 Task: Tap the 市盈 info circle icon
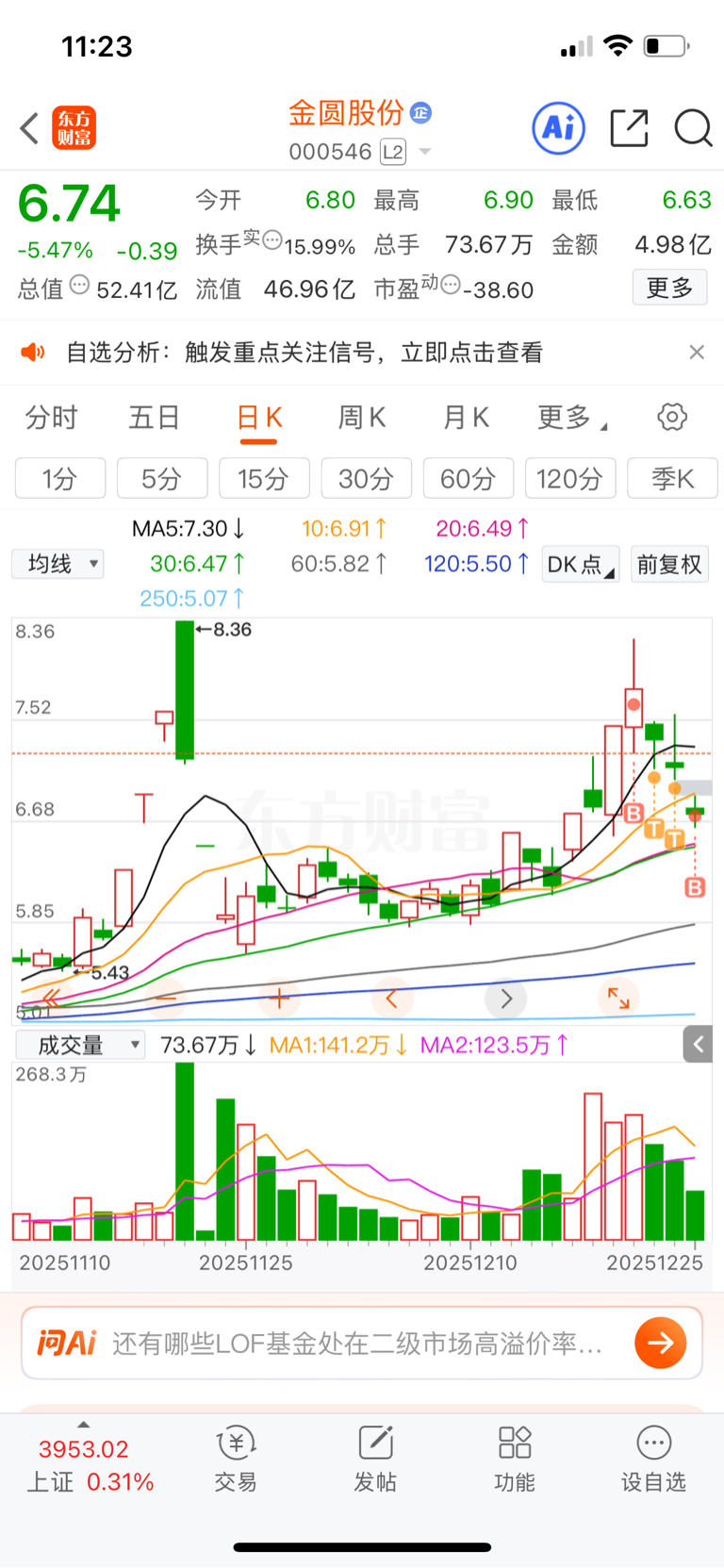tap(451, 284)
